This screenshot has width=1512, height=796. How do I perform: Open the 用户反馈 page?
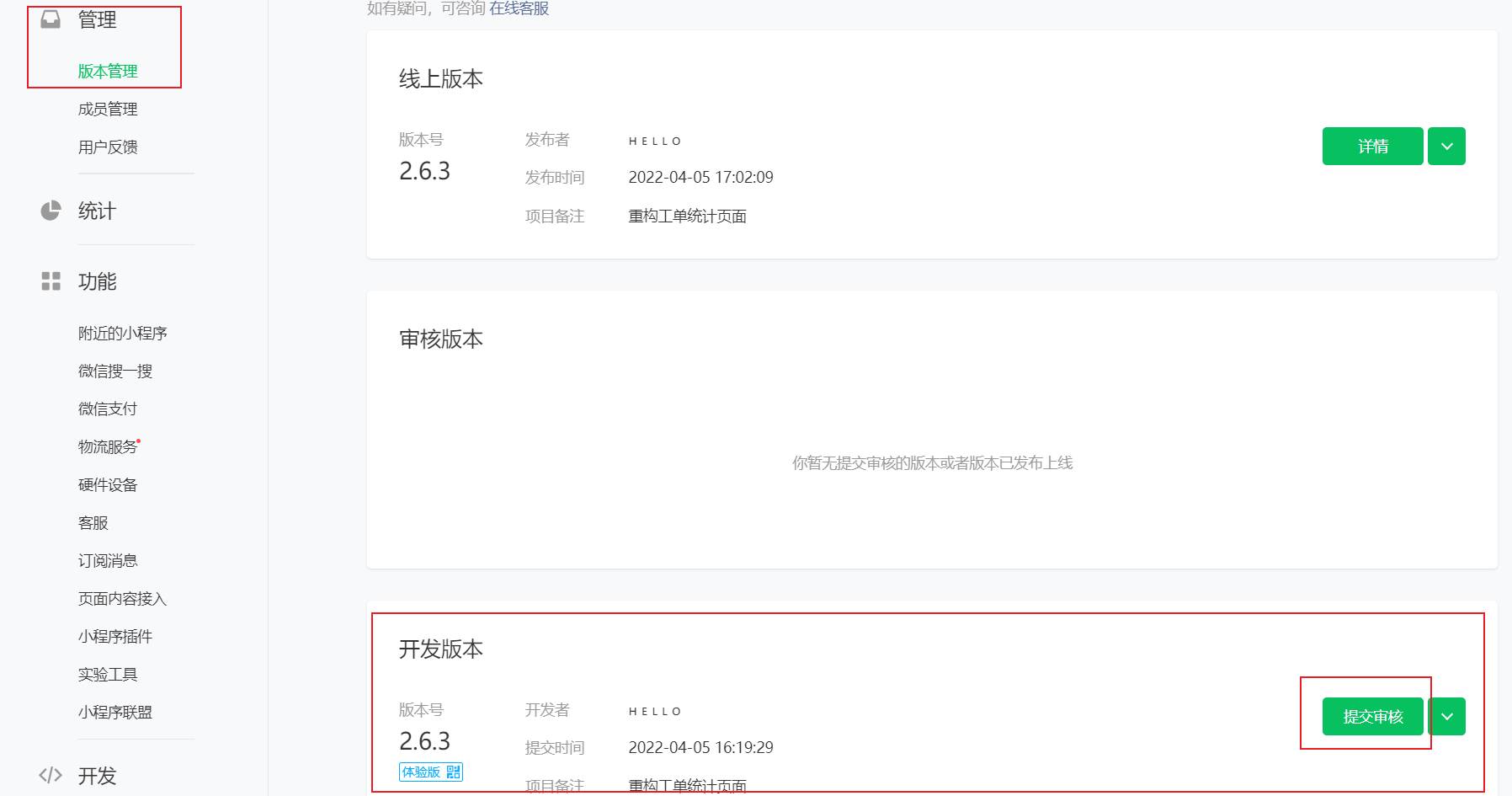click(x=108, y=147)
